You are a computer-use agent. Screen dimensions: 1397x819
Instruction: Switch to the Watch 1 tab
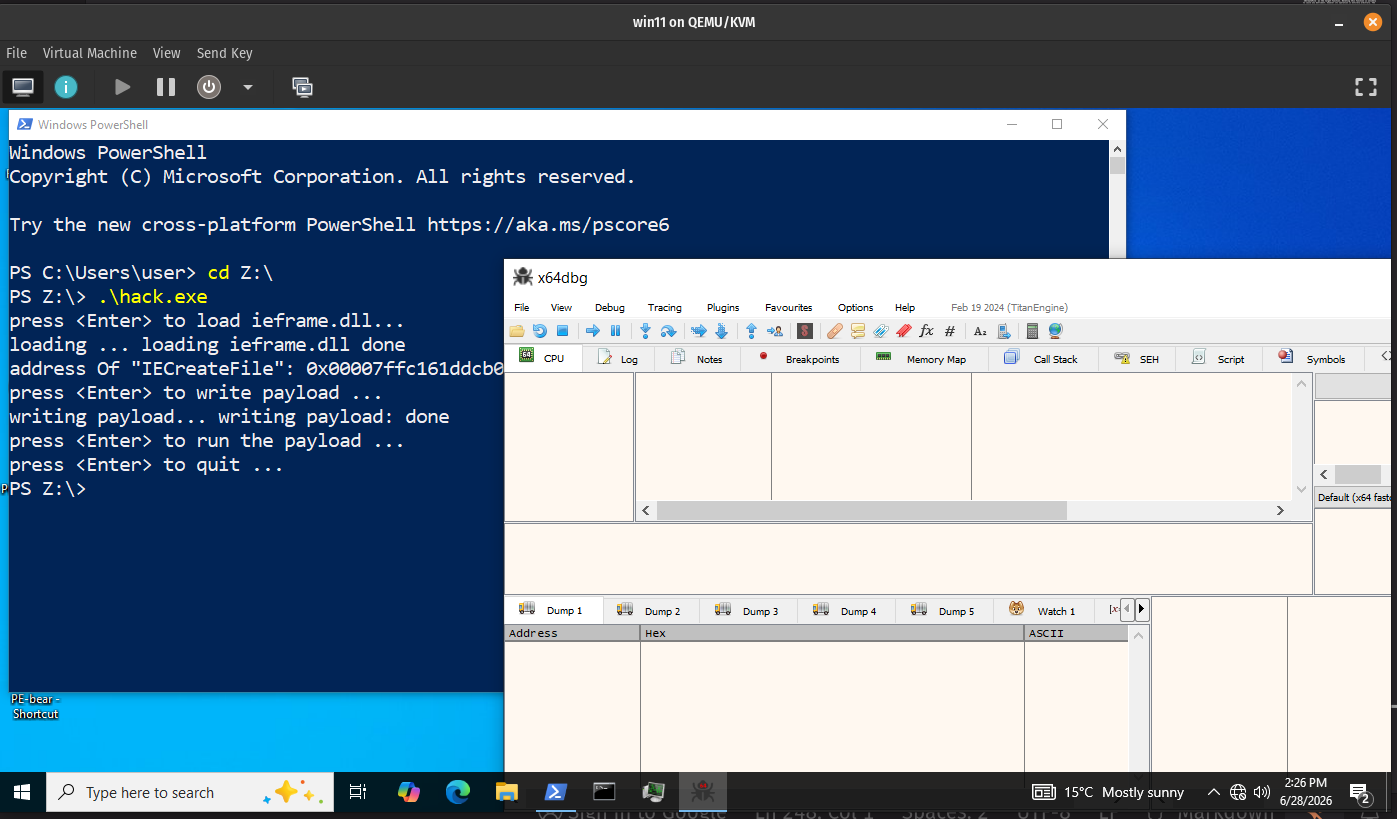point(1043,610)
